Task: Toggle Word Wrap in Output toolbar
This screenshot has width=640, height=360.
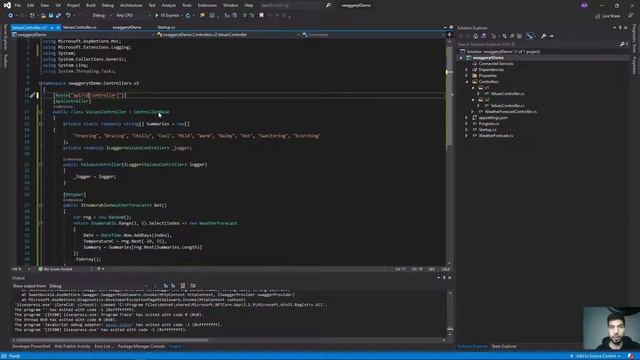Action: [193, 286]
